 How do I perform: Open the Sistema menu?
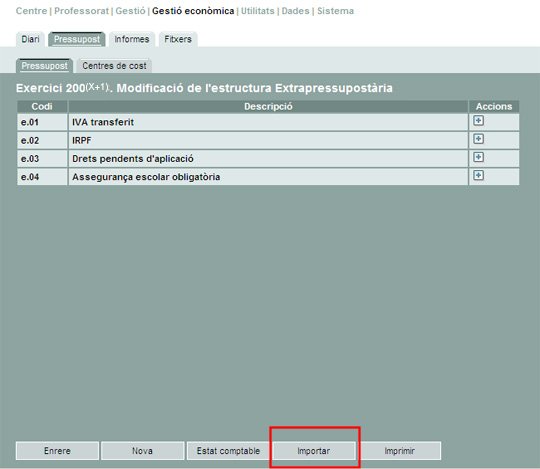click(335, 11)
